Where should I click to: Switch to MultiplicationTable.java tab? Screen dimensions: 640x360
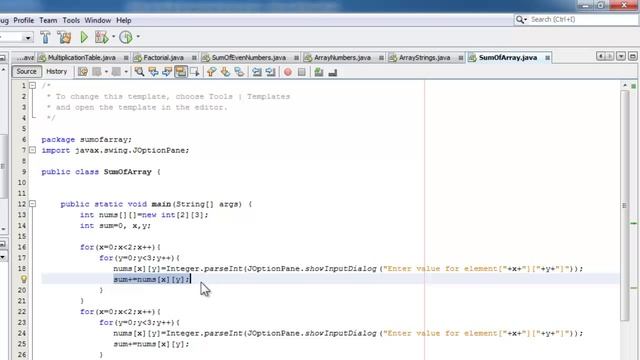pyautogui.click(x=82, y=58)
